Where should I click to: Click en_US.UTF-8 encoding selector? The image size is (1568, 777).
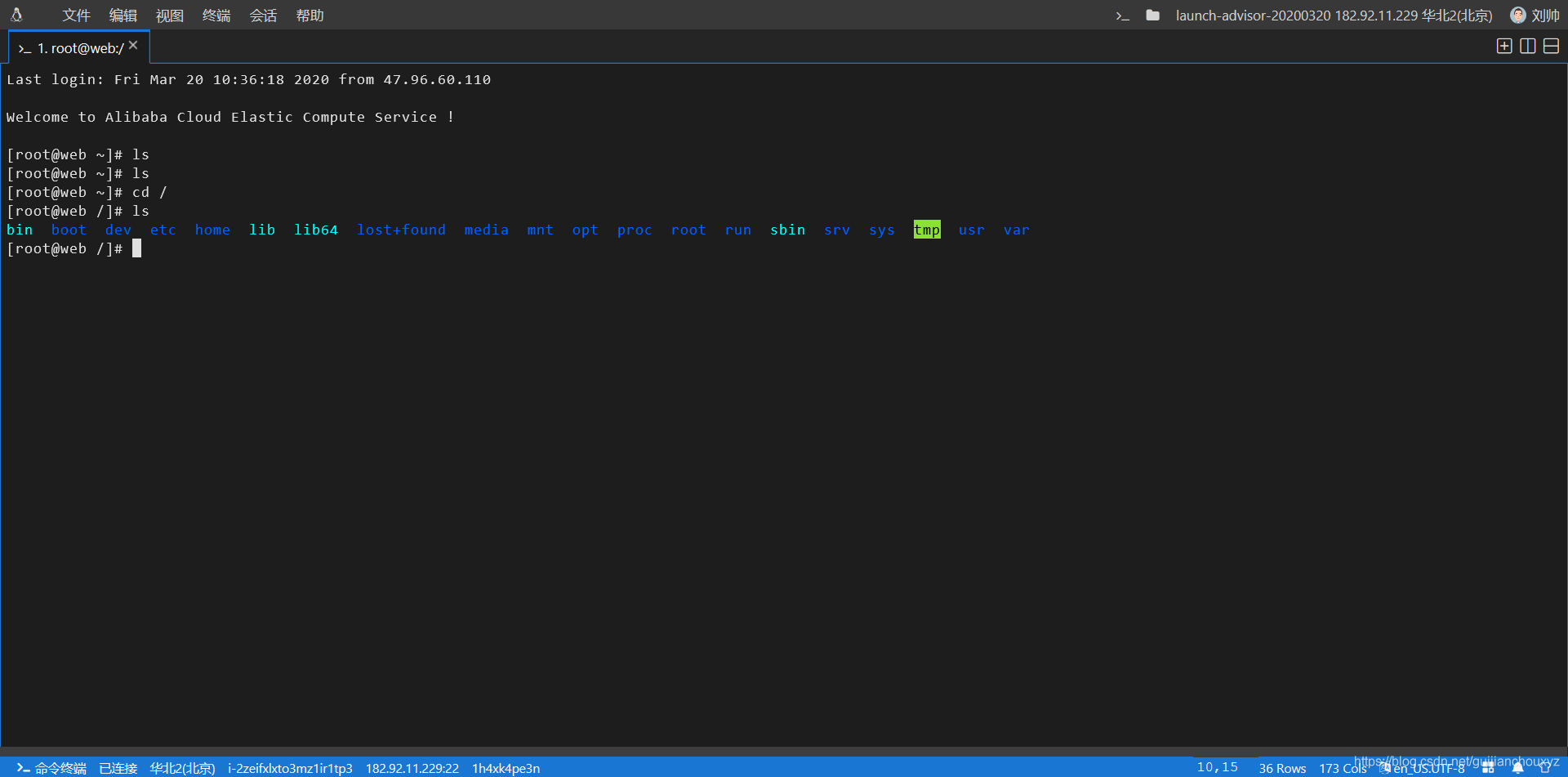pyautogui.click(x=1429, y=768)
